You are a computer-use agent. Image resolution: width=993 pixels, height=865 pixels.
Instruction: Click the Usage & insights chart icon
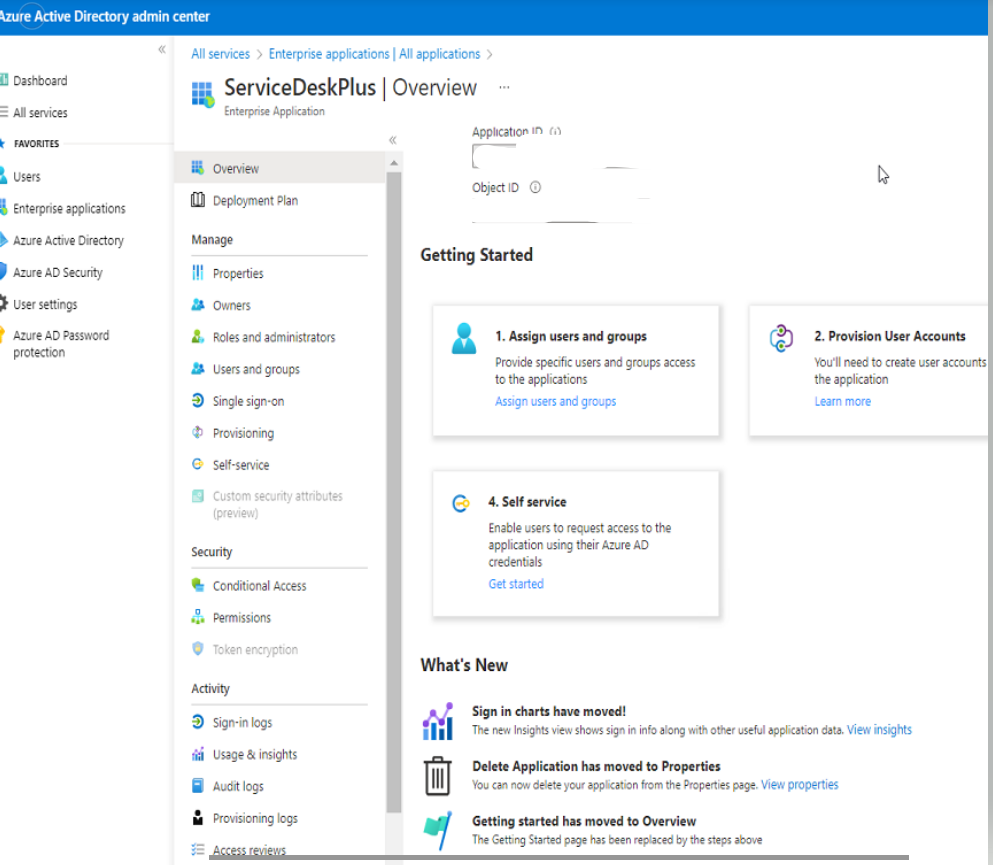(x=198, y=754)
